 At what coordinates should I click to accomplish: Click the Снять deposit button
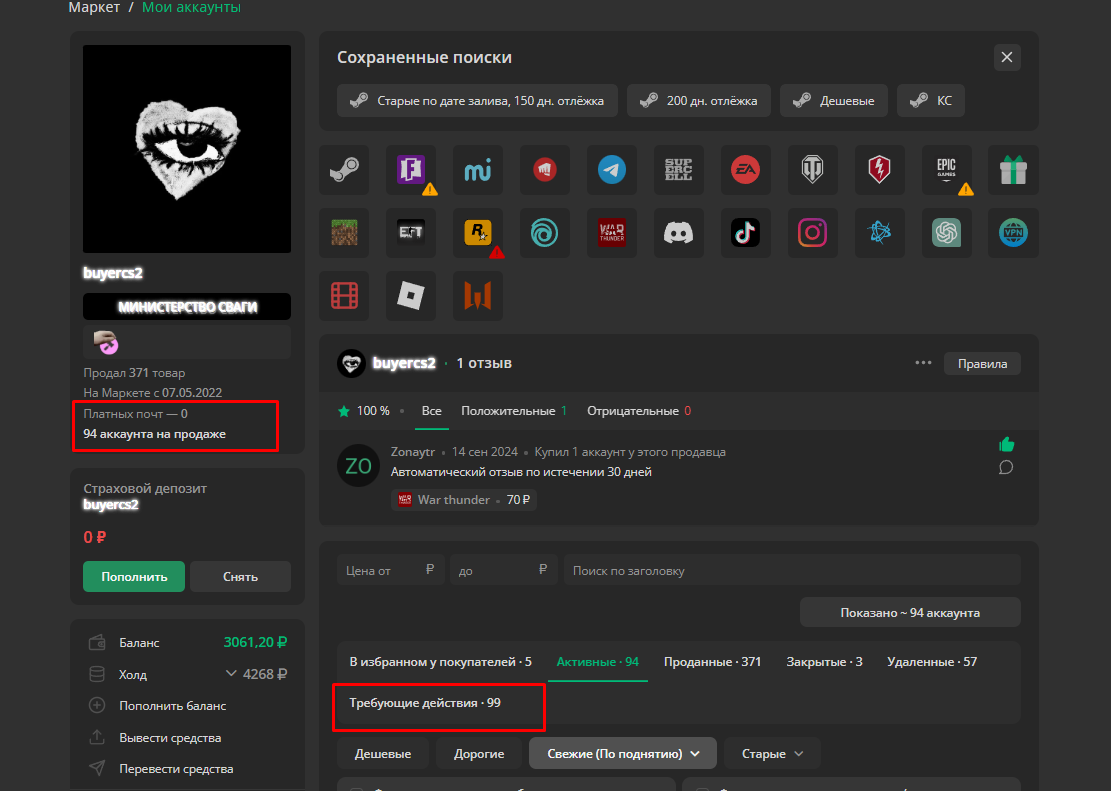click(x=240, y=576)
